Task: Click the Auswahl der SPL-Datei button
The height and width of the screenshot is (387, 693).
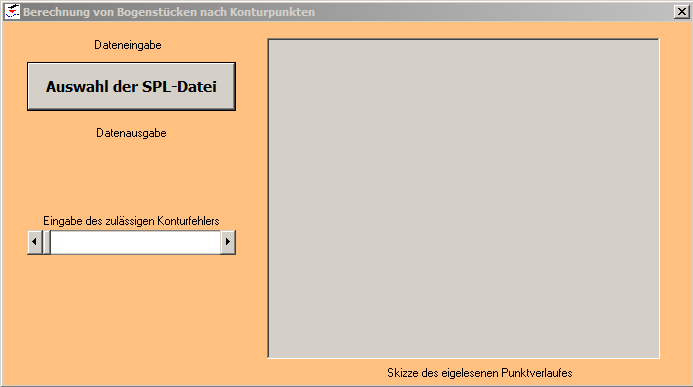Action: pos(131,86)
